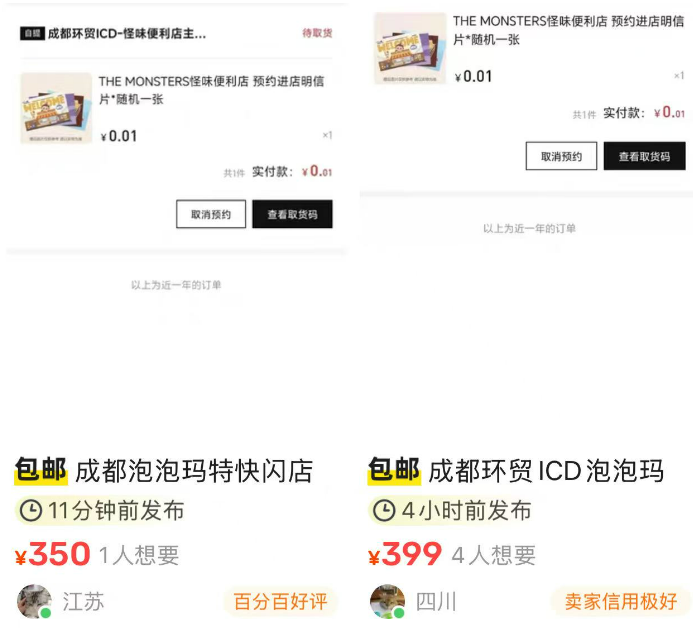693x640 pixels.
Task: Click the 百分百好评 seller badge
Action: (281, 602)
